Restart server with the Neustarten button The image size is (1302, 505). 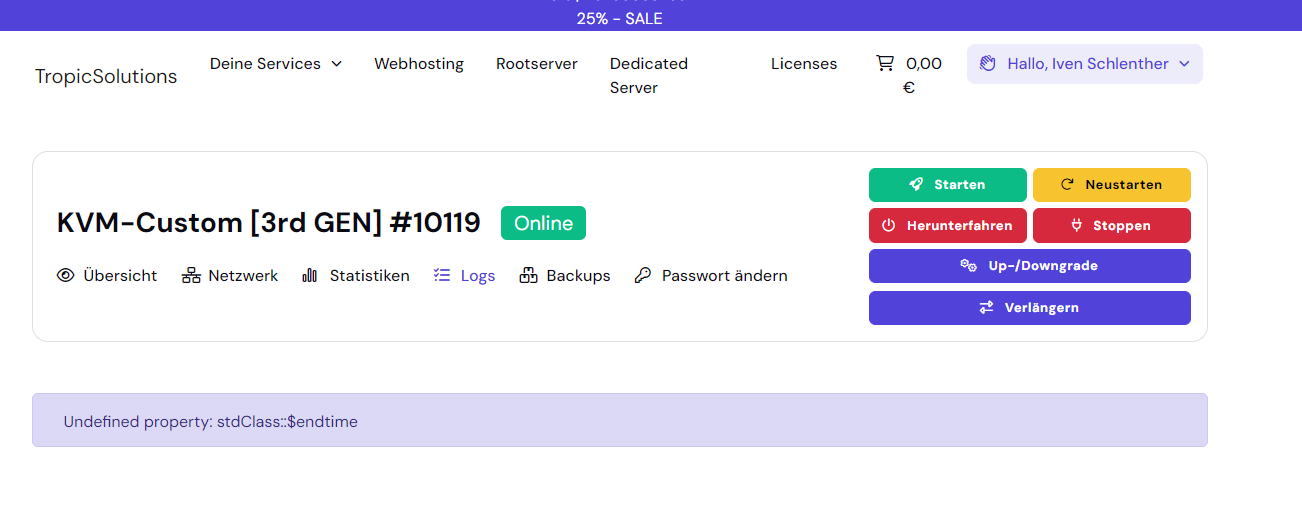pyautogui.click(x=1111, y=185)
